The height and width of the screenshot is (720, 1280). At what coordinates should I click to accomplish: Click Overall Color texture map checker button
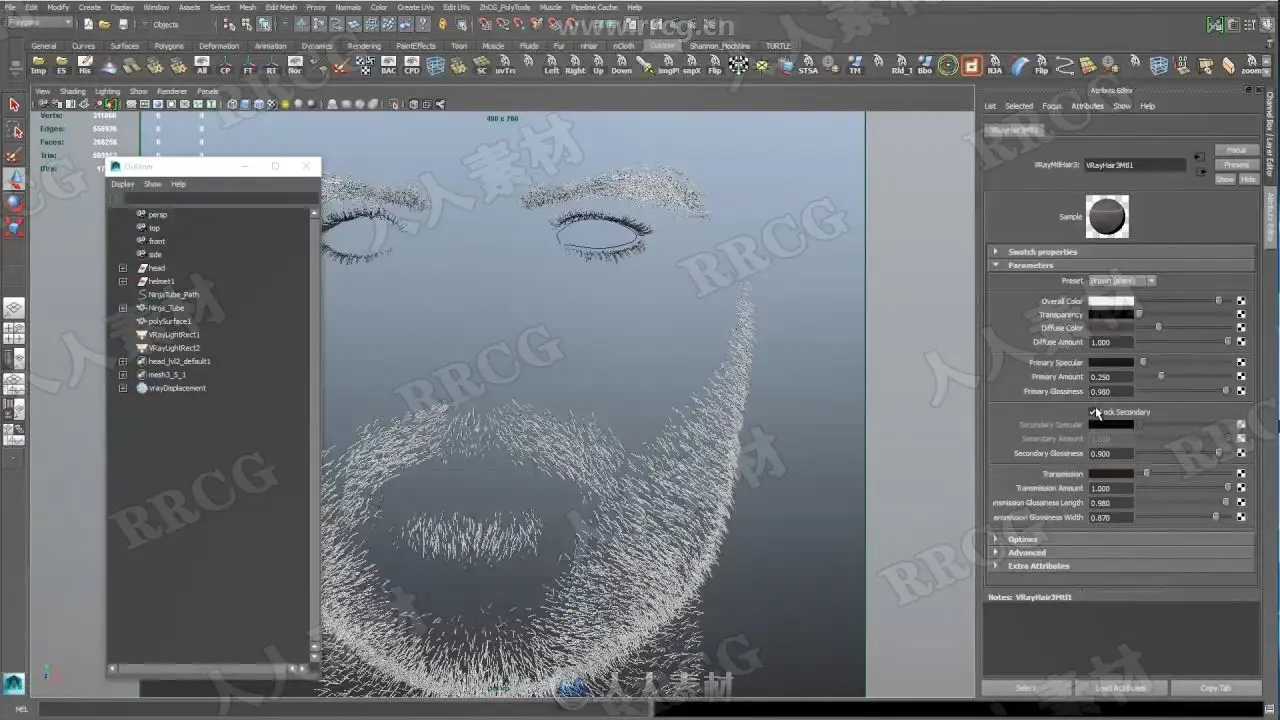point(1241,300)
